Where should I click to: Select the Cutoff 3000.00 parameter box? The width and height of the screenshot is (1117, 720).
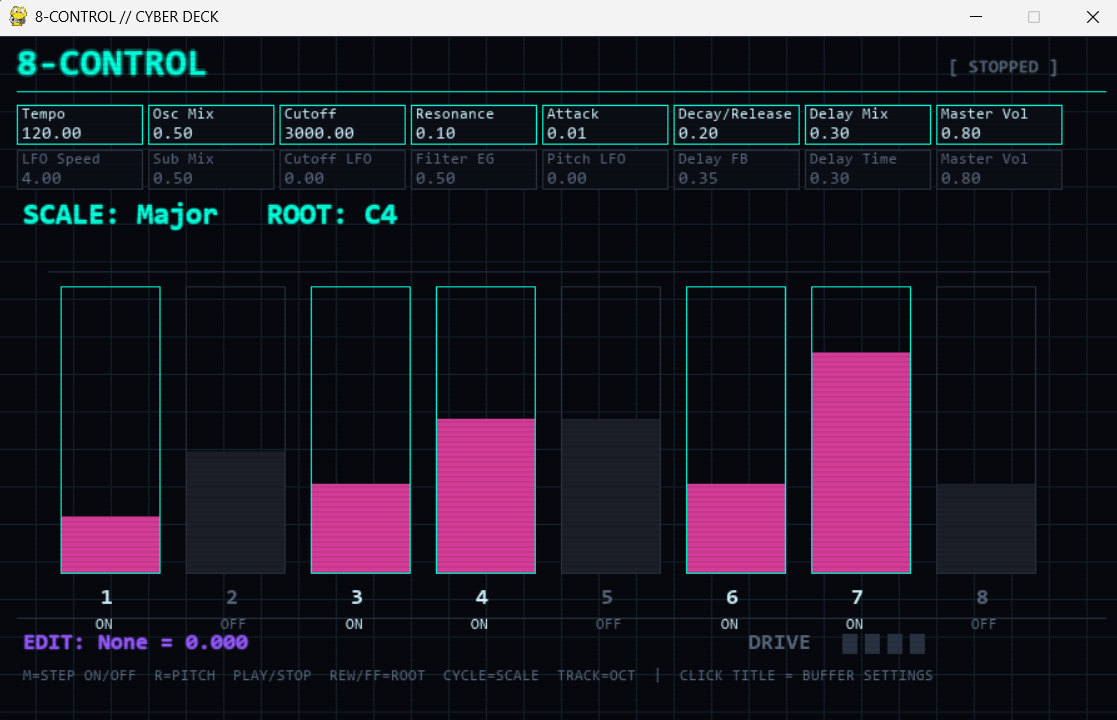(342, 125)
